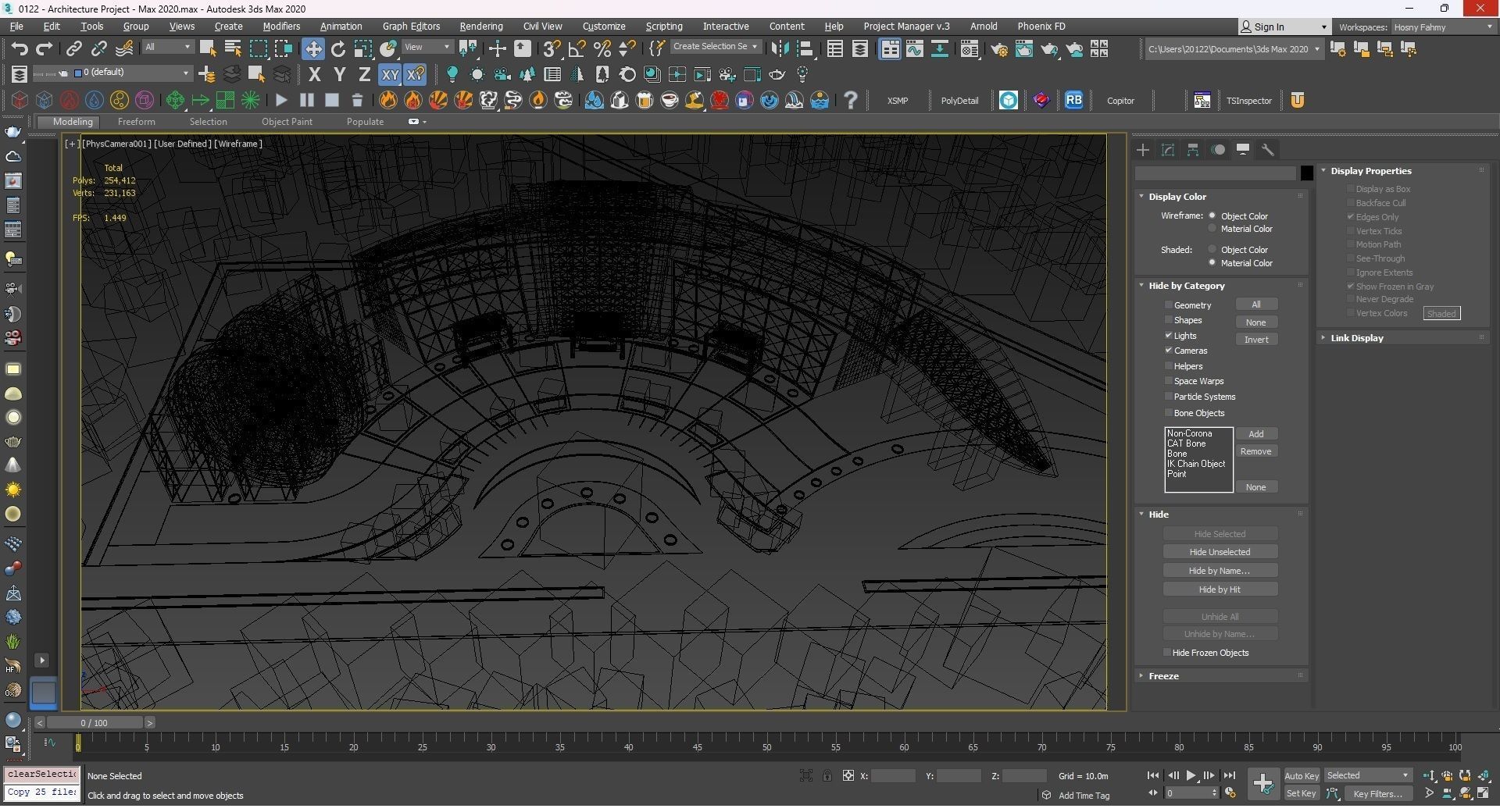Open the Utilities command panel tab
This screenshot has height=812, width=1500.
(1268, 150)
